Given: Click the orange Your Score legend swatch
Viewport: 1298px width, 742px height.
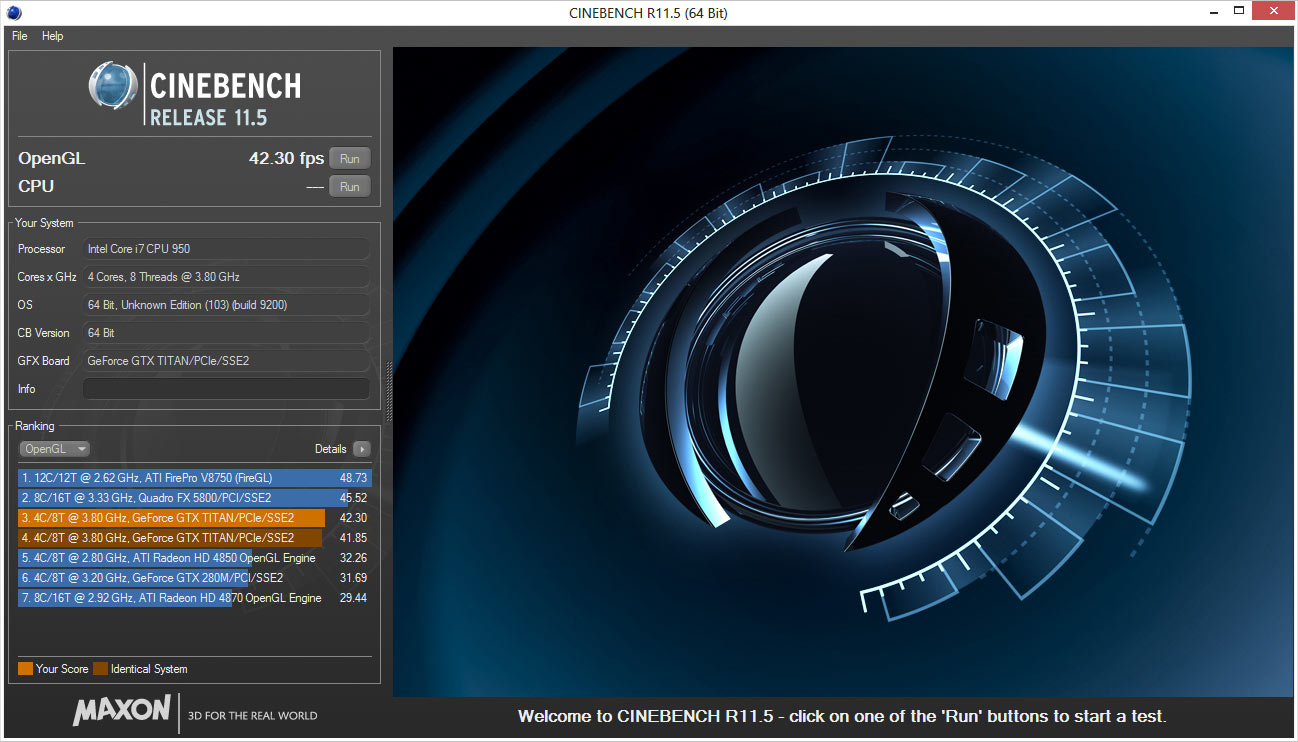Looking at the screenshot, I should tap(25, 669).
